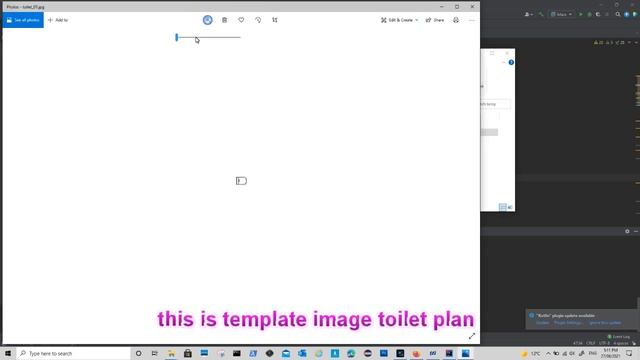The height and width of the screenshot is (360, 640).
Task: Click the blue help icon in small dialog
Action: [x=511, y=62]
